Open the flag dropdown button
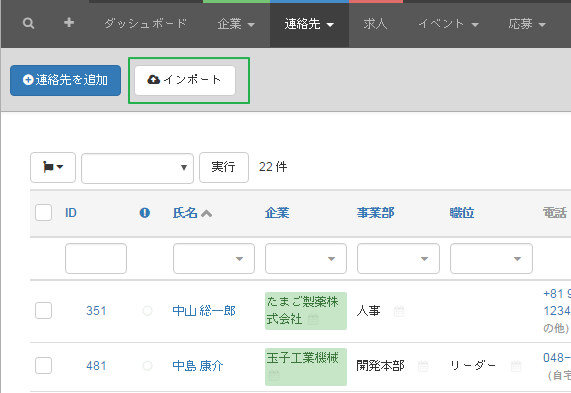Viewport: 571px width, 393px height. (53, 167)
